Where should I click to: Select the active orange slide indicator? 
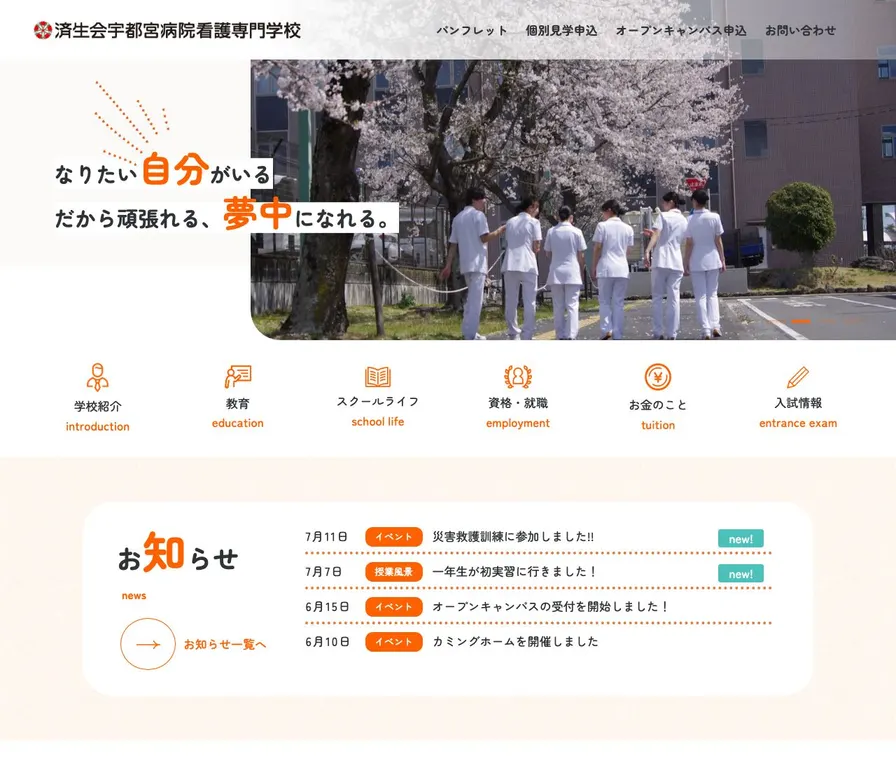[x=801, y=322]
